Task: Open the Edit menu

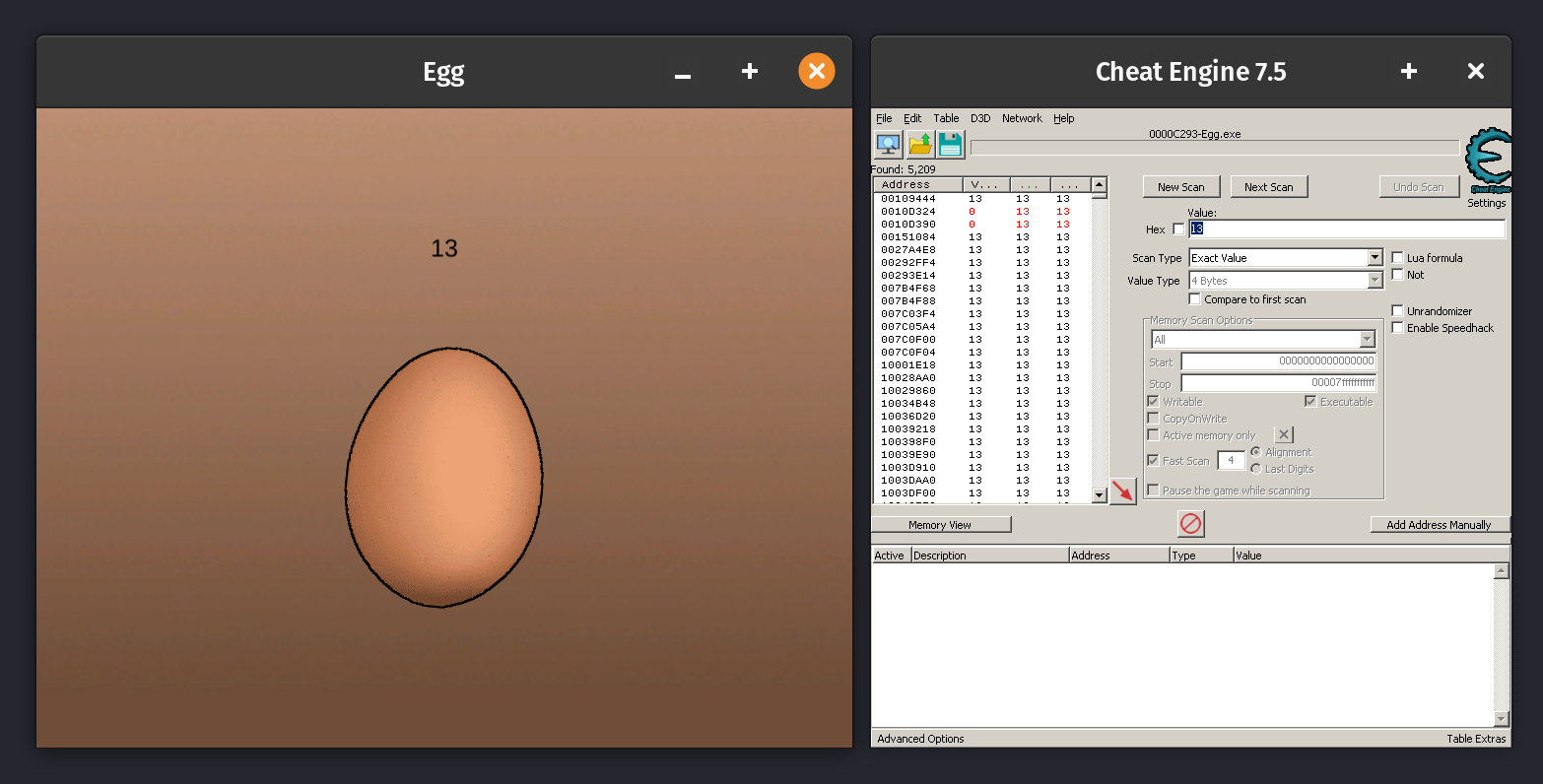Action: [912, 118]
